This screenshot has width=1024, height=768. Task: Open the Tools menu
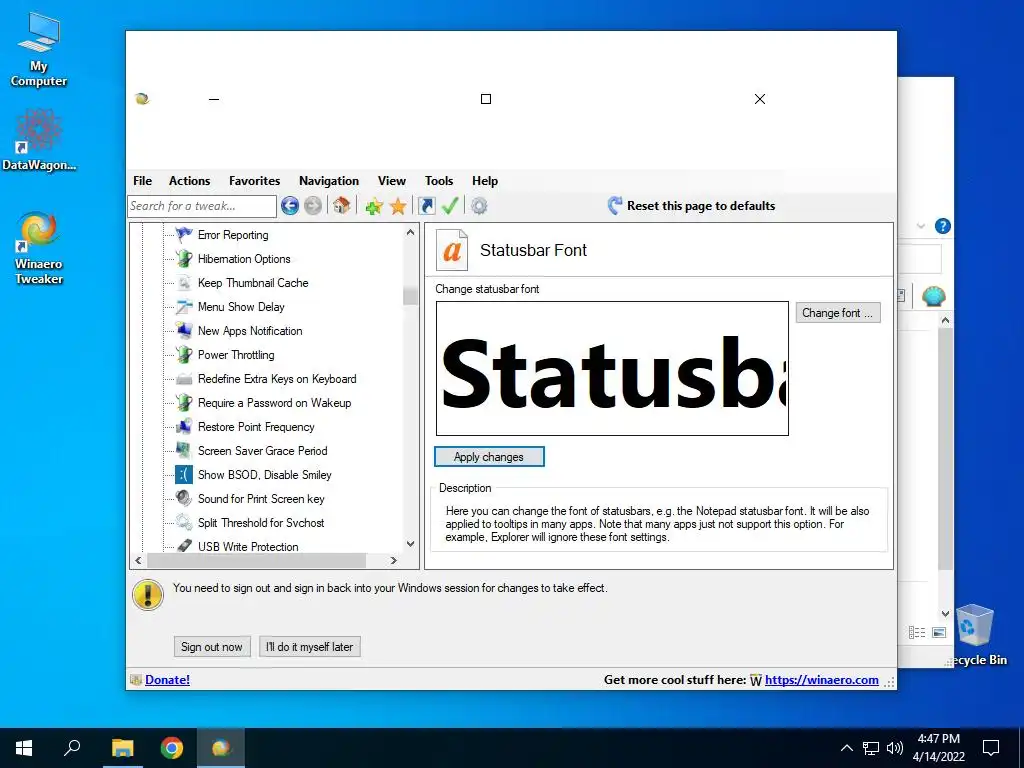439,181
